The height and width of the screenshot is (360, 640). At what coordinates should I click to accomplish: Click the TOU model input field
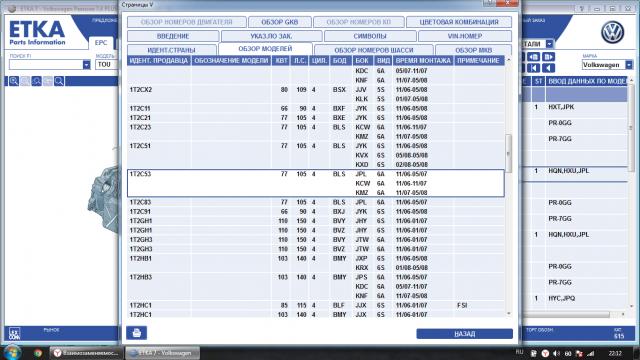(107, 64)
